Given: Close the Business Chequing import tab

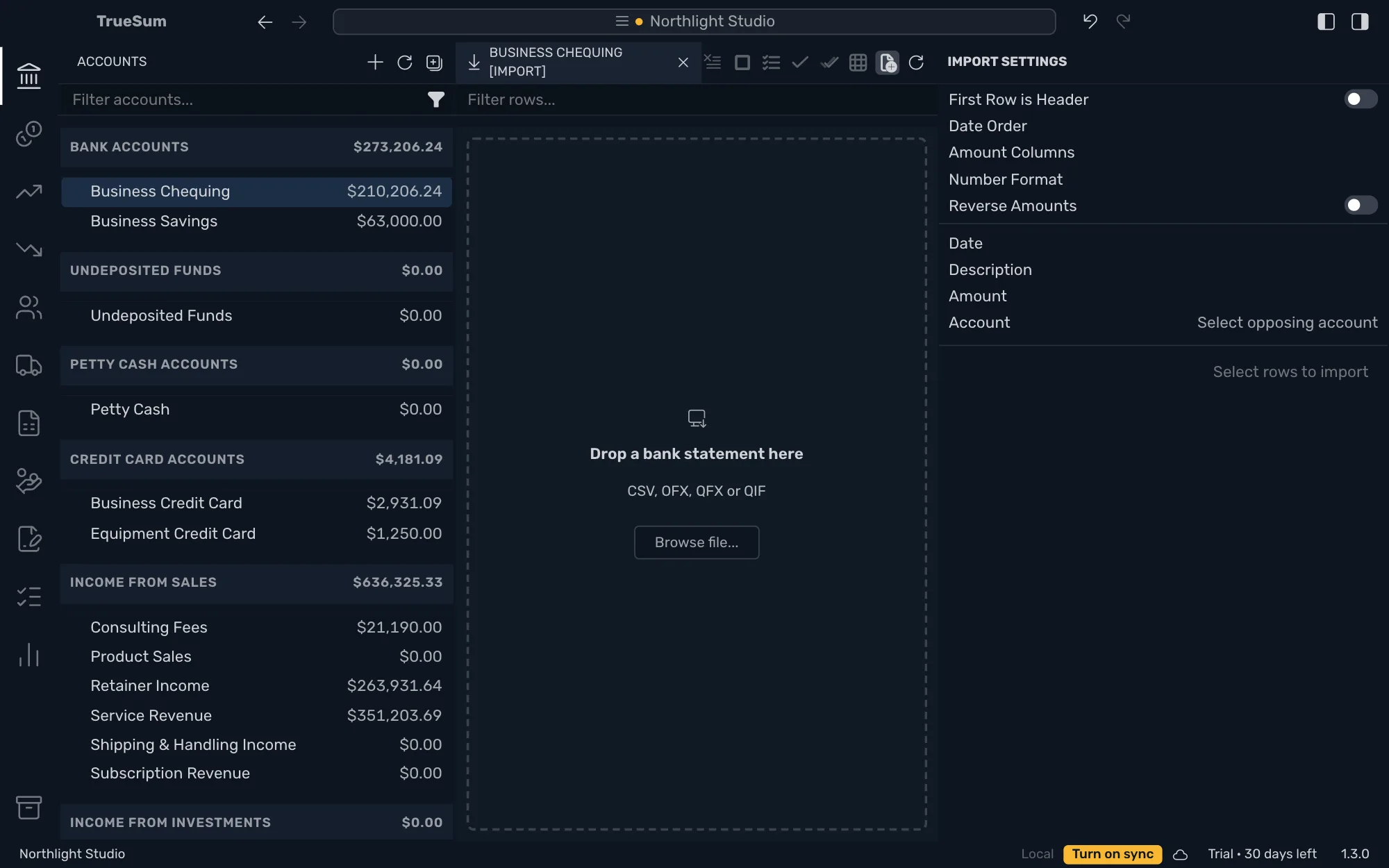Looking at the screenshot, I should coord(683,62).
